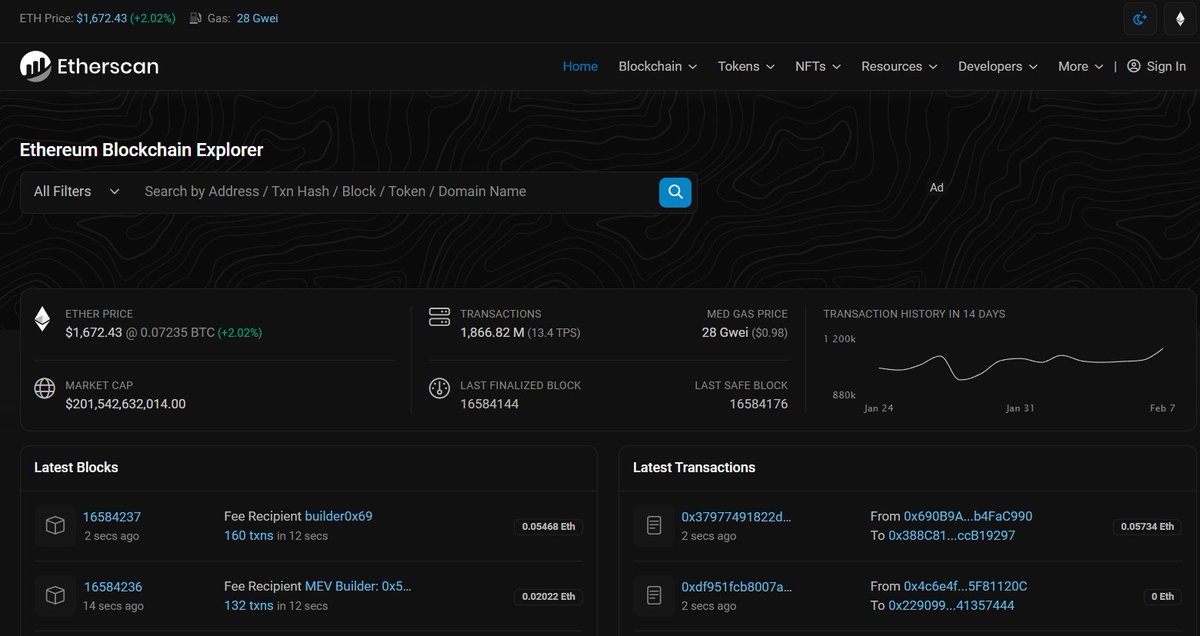Screen dimensions: 1200x636
Task: Click the Ether Price stat value $1,672.43
Action: (94, 332)
